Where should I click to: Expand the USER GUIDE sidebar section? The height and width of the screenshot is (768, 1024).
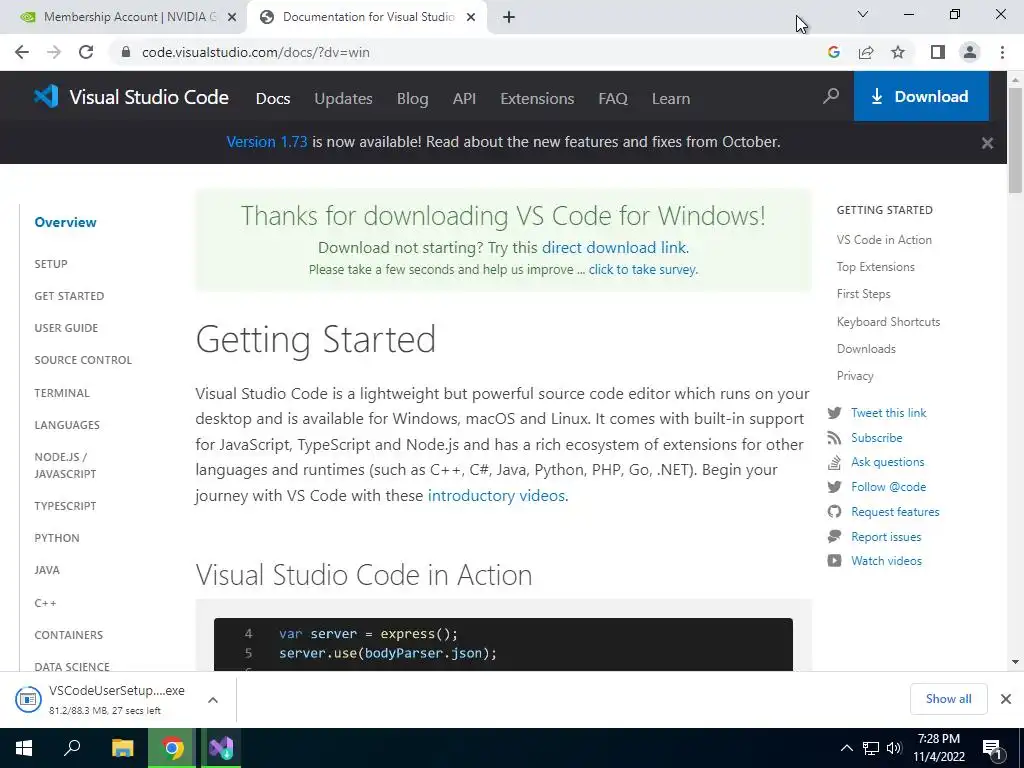(x=66, y=328)
